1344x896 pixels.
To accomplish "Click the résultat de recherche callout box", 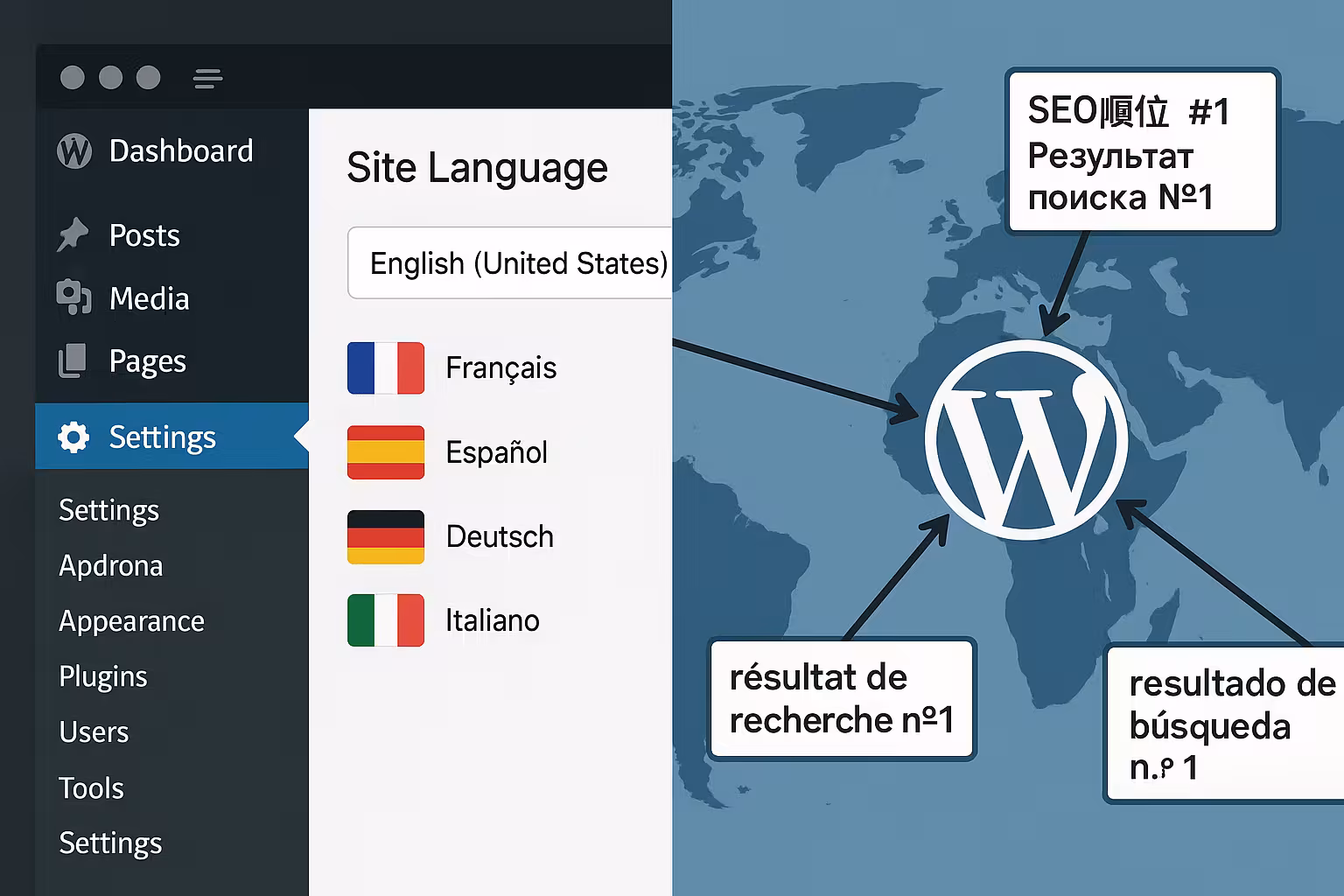I will (842, 699).
